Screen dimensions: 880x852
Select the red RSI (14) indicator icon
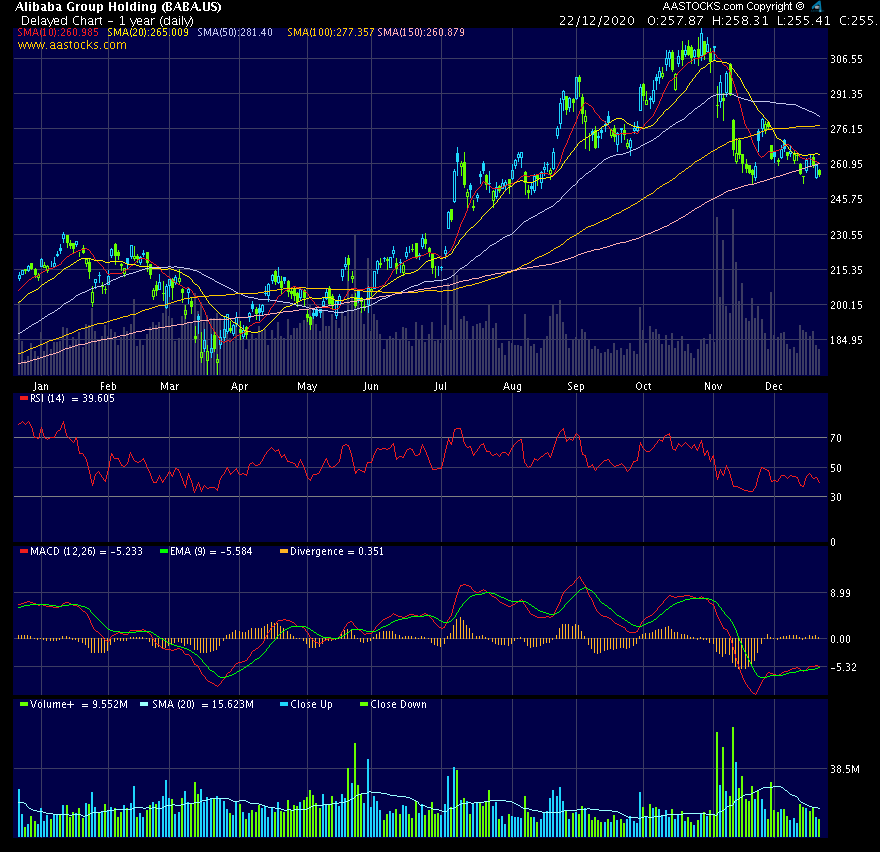point(22,397)
